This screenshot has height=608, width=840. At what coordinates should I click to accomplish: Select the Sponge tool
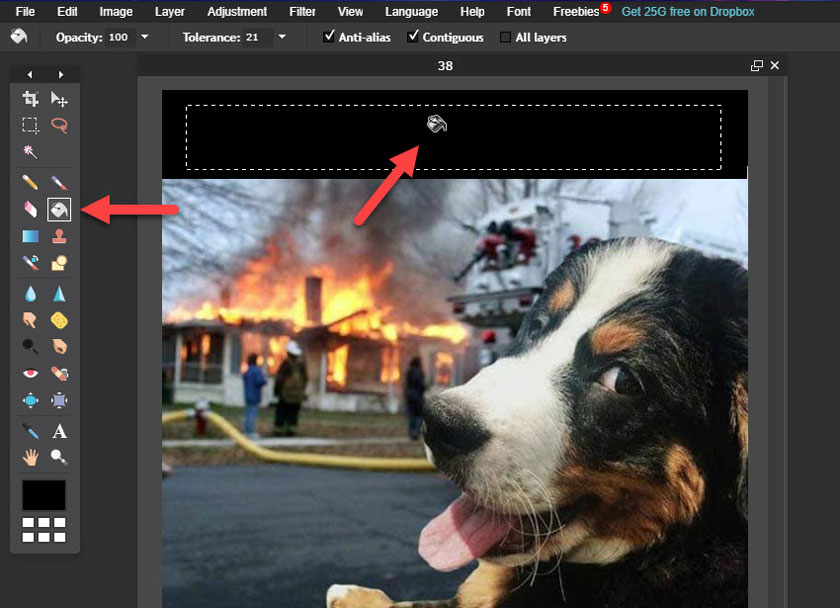(x=59, y=320)
